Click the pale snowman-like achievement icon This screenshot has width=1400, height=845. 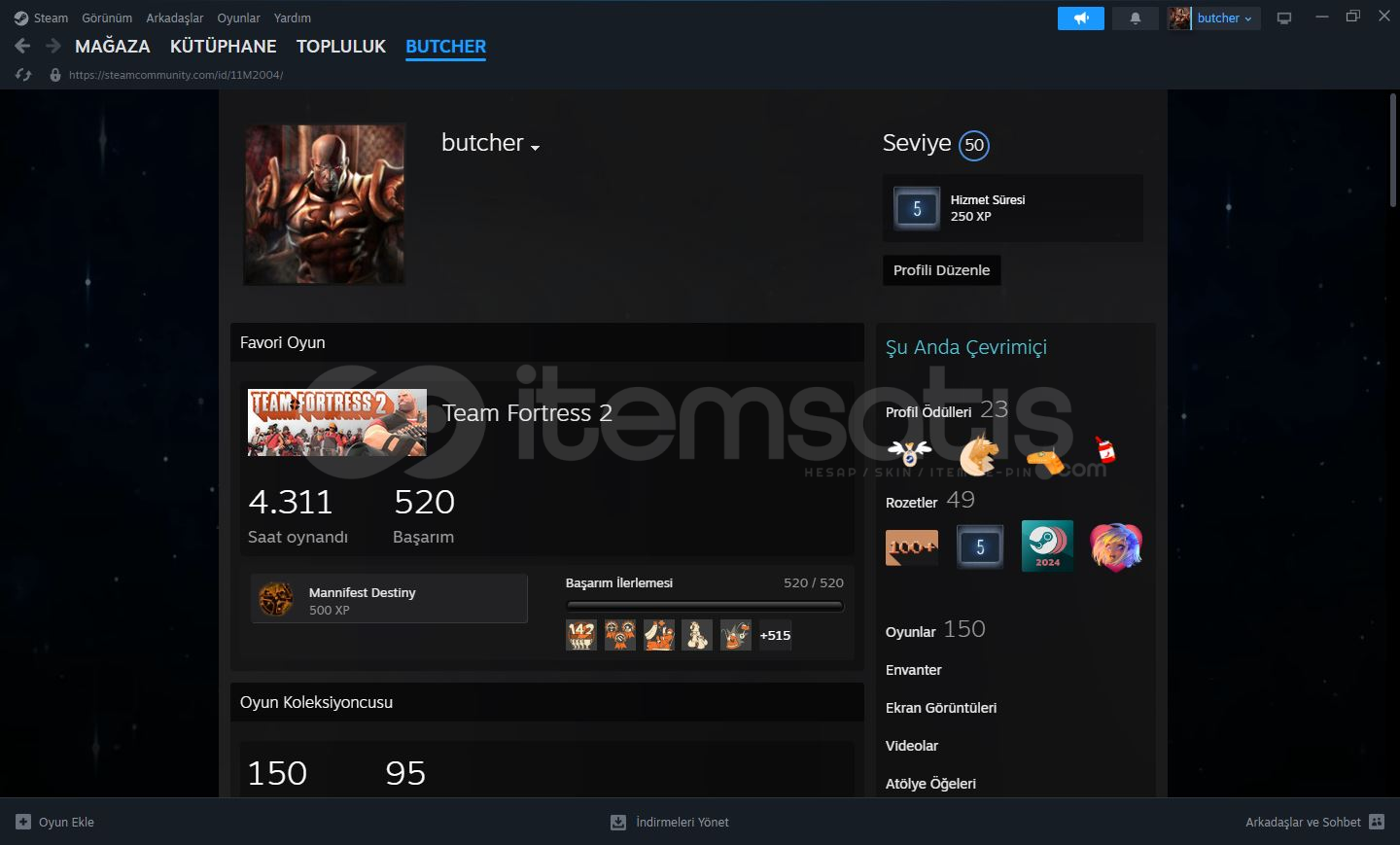coord(697,635)
